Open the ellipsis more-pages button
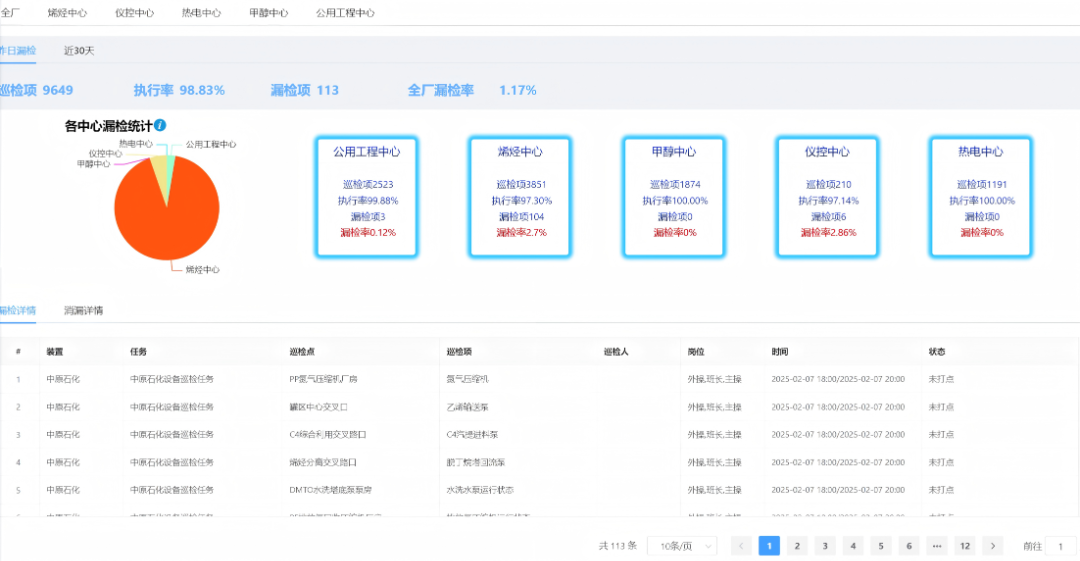 (937, 546)
